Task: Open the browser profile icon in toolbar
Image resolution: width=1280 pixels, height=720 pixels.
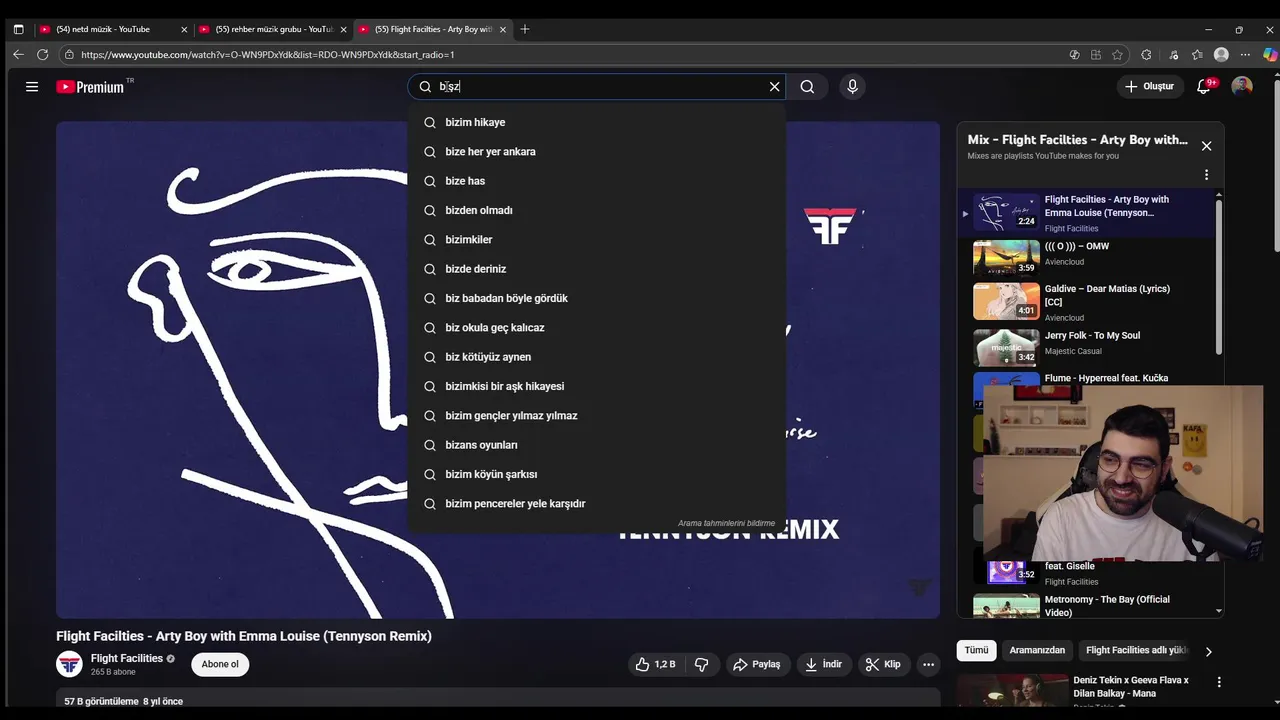Action: point(1221,55)
